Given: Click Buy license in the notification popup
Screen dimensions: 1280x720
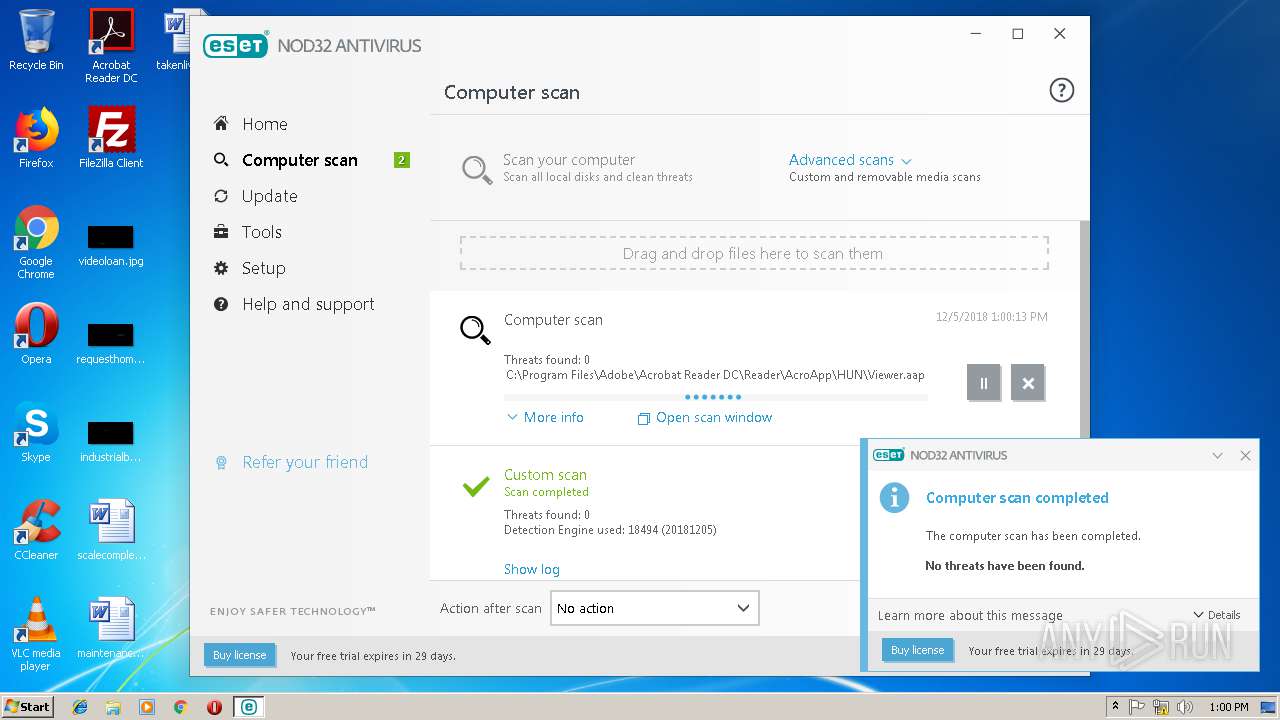Looking at the screenshot, I should click(917, 650).
